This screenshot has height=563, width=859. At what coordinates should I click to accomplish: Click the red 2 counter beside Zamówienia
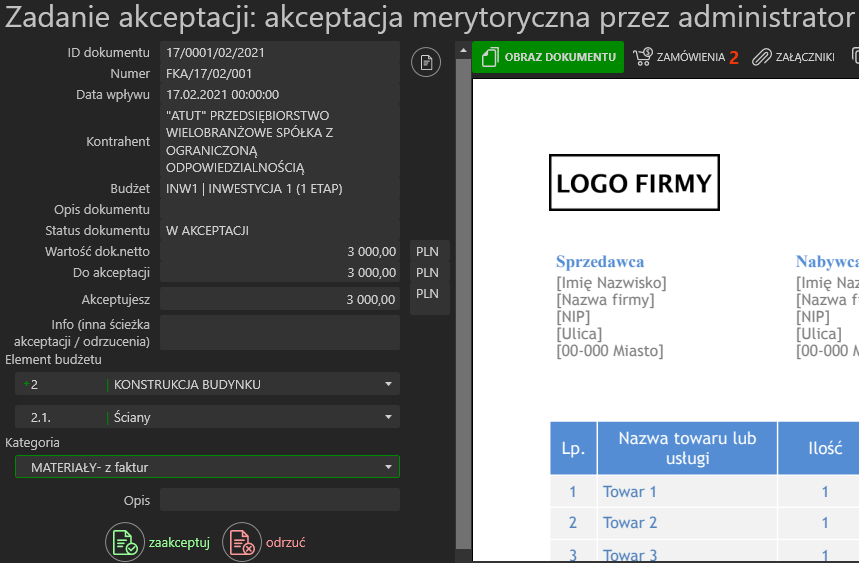pos(734,58)
